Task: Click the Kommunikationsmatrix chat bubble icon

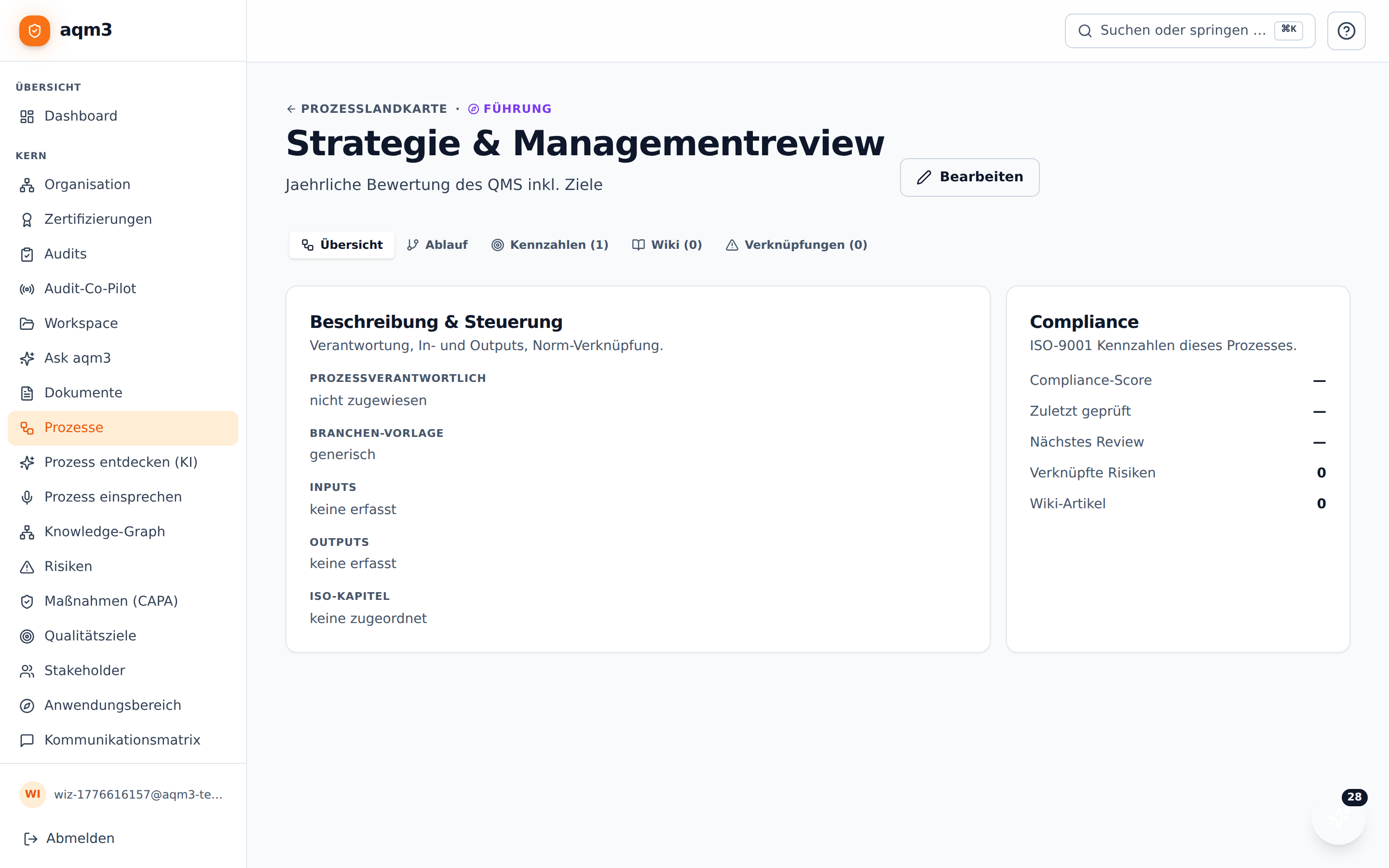Action: [x=27, y=741]
